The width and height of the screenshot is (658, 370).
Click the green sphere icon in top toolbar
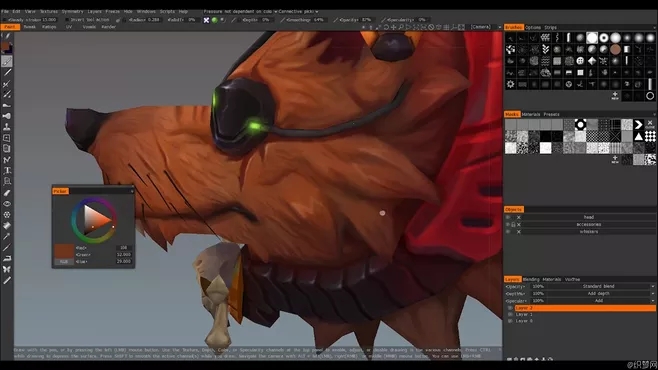pos(214,20)
